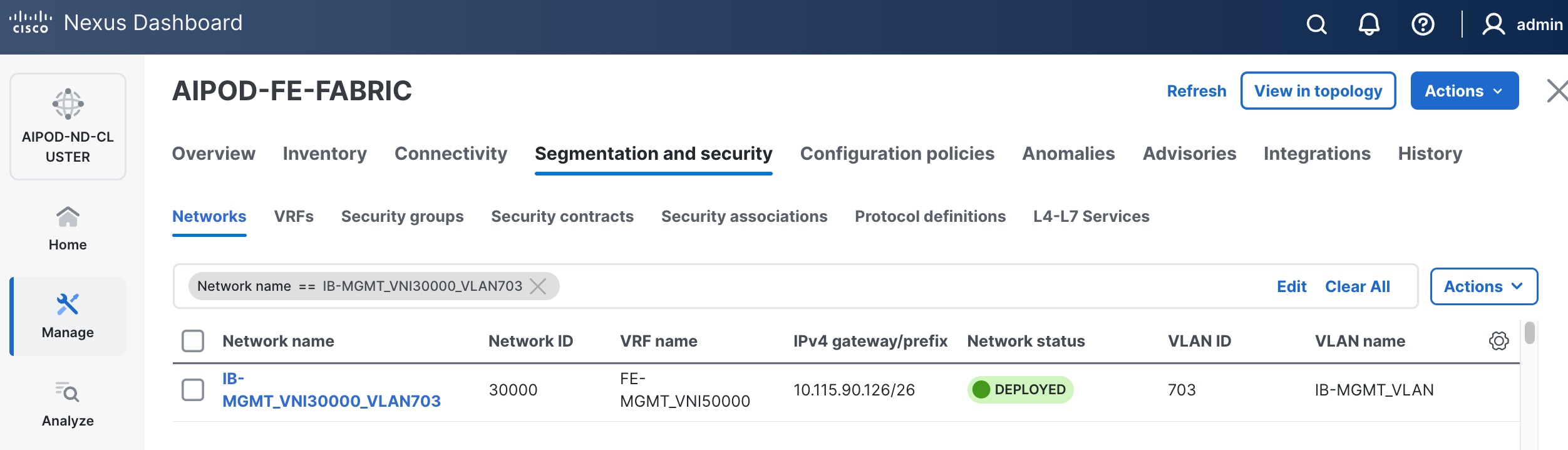Toggle the select-all networks checkbox
Screen dimensions: 1568x450
coord(193,341)
